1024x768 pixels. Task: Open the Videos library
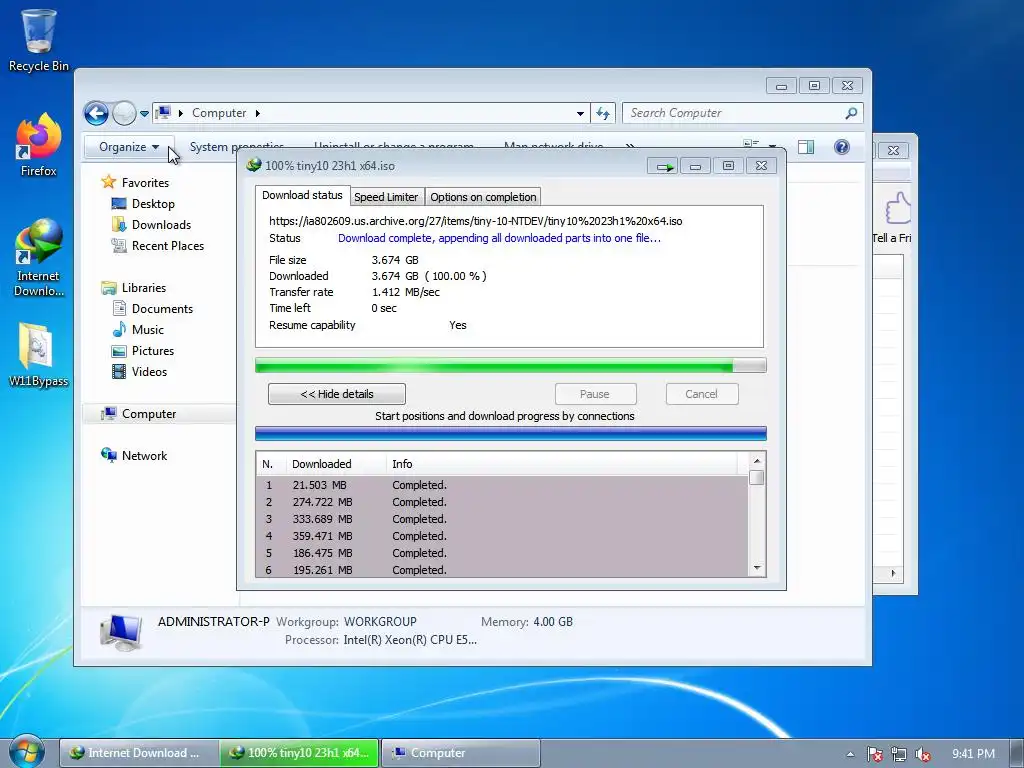coord(149,372)
